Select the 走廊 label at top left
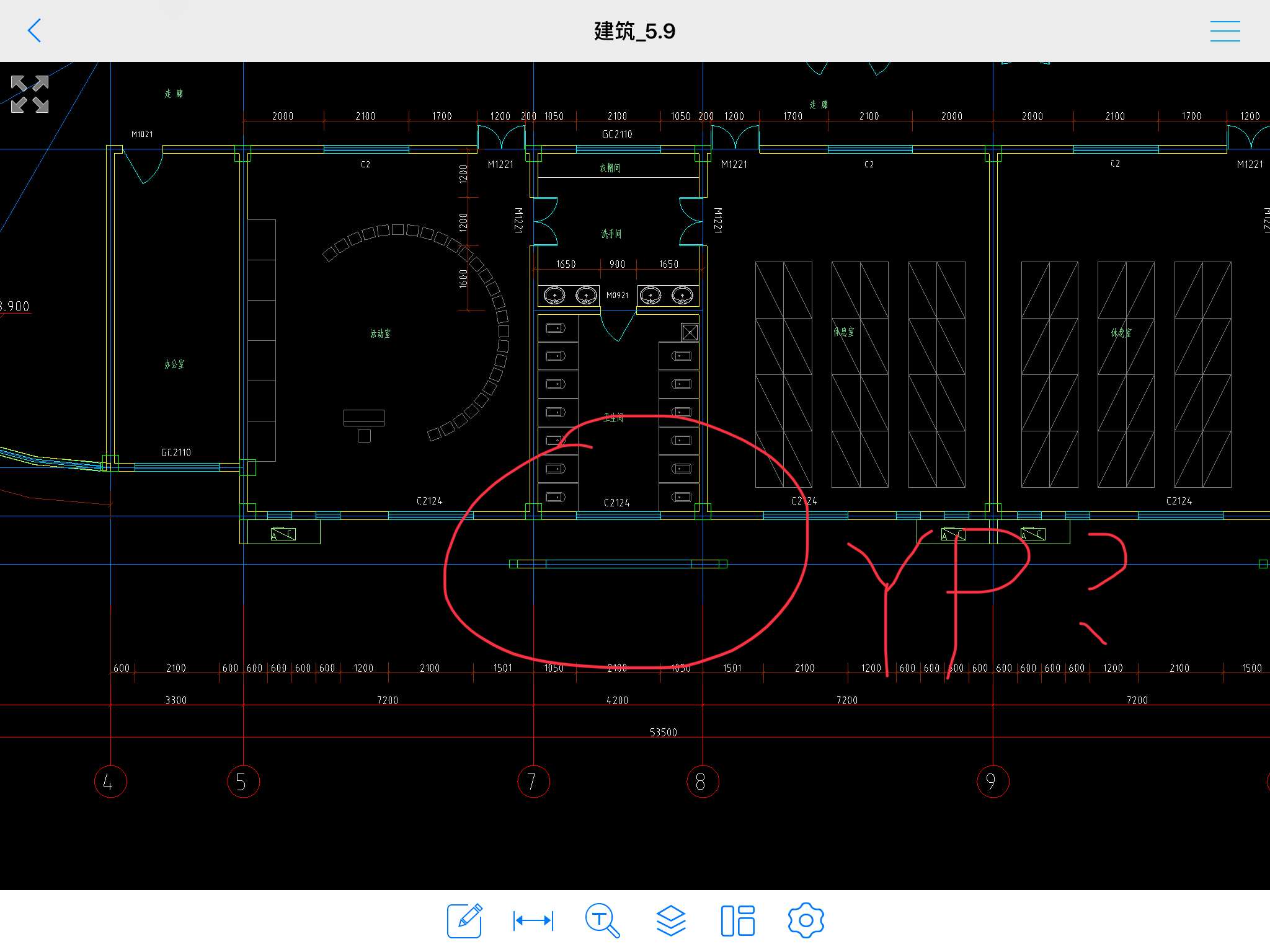This screenshot has width=1270, height=952. [x=174, y=94]
